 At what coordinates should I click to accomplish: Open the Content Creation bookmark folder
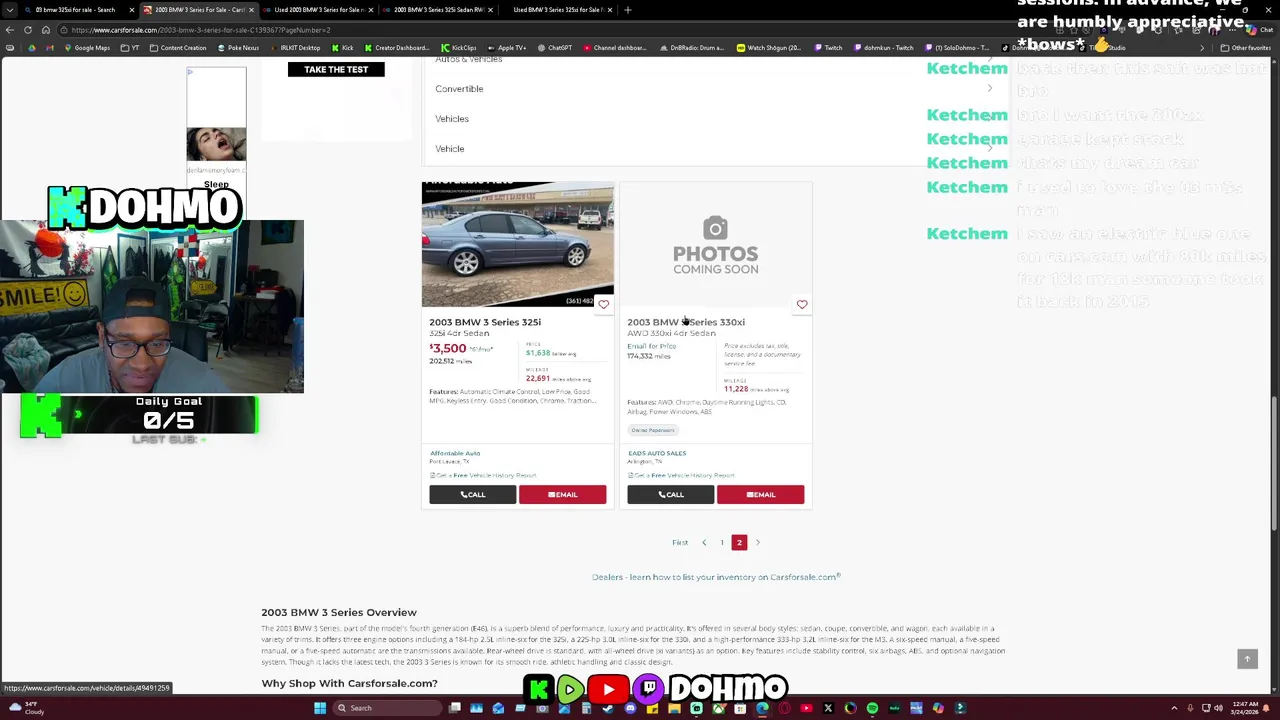click(x=177, y=48)
